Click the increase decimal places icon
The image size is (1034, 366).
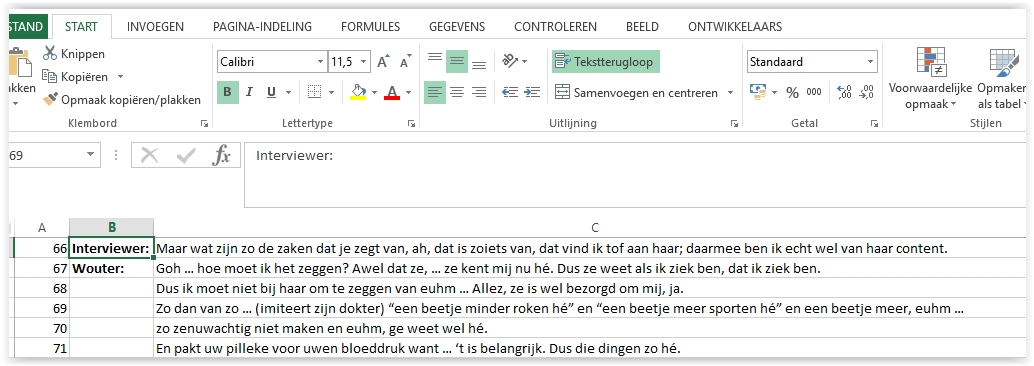click(844, 92)
